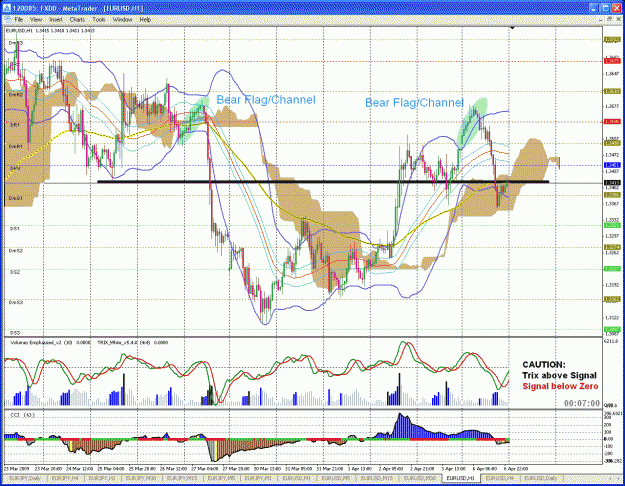Select the active EURUSD,H1 chart tab
625x486 pixels.
[460, 478]
